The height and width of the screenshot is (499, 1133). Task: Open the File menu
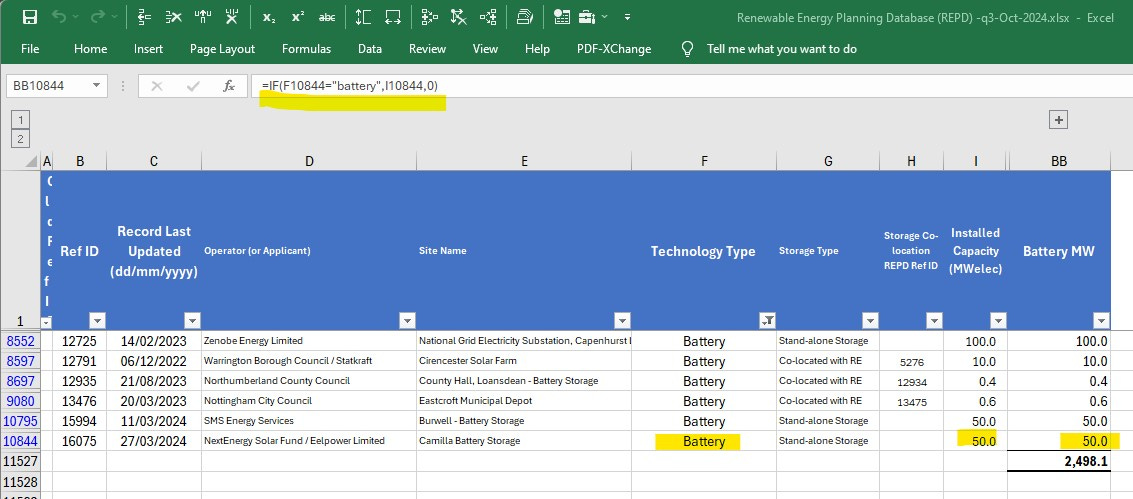pos(30,48)
